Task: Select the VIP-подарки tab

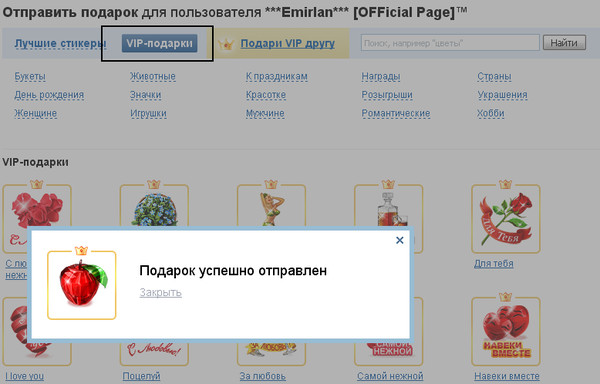Action: pyautogui.click(x=160, y=43)
